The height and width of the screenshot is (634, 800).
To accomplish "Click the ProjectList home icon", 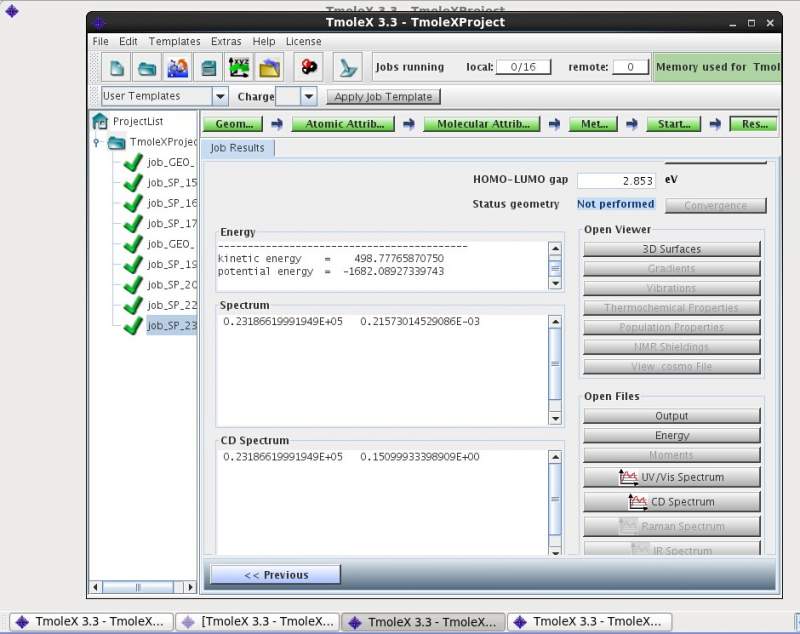I will click(100, 121).
